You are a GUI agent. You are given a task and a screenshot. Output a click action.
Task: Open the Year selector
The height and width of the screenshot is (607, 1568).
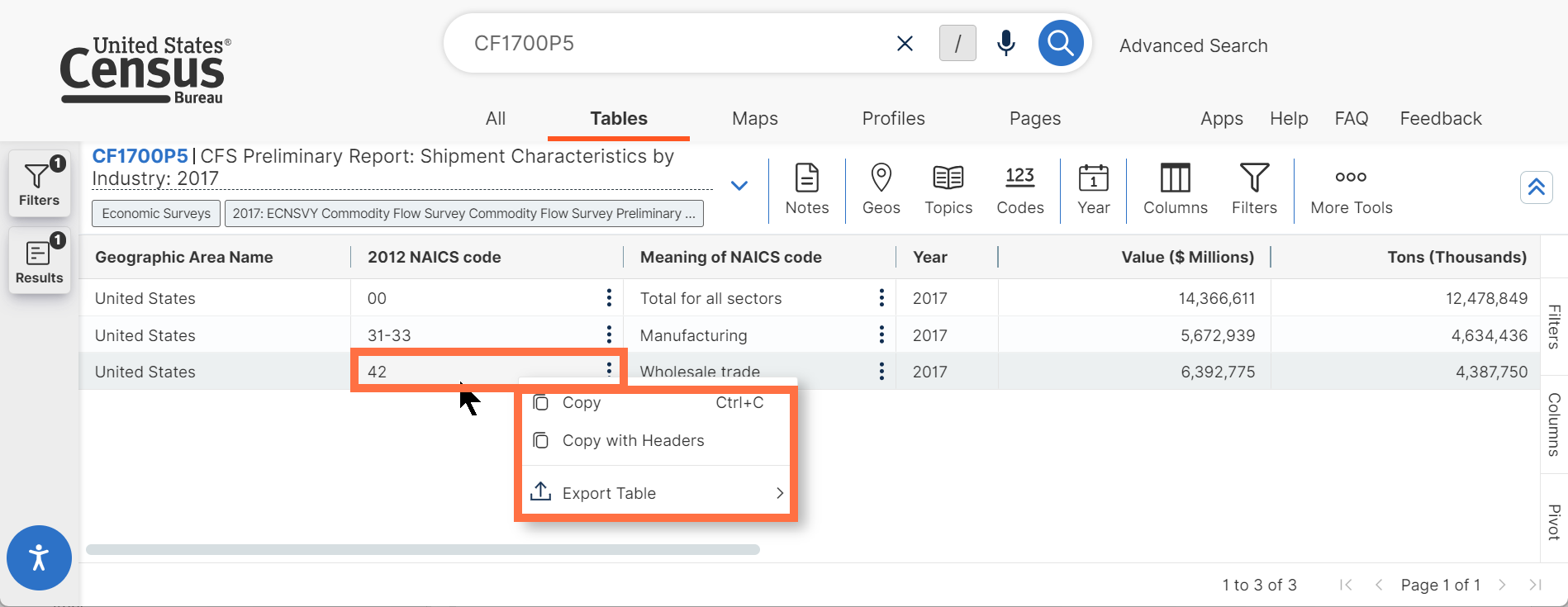[x=1094, y=190]
